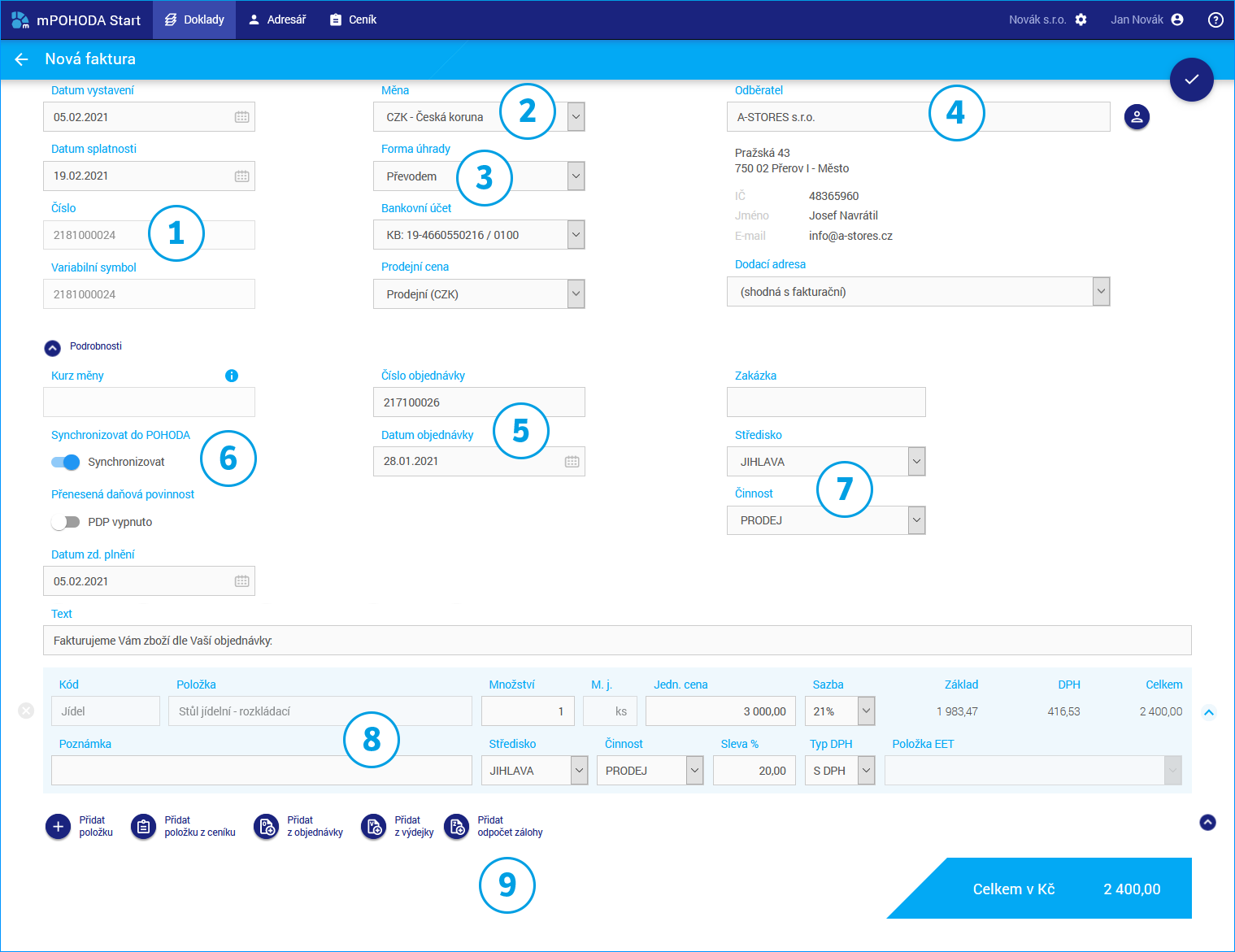Collapse the Podrobnosti section

click(53, 348)
